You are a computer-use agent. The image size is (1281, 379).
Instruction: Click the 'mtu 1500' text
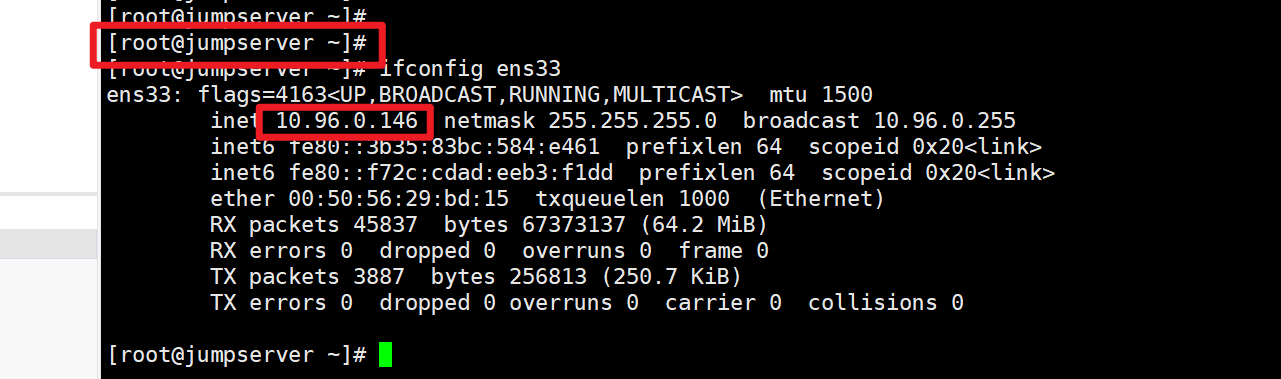pos(821,95)
